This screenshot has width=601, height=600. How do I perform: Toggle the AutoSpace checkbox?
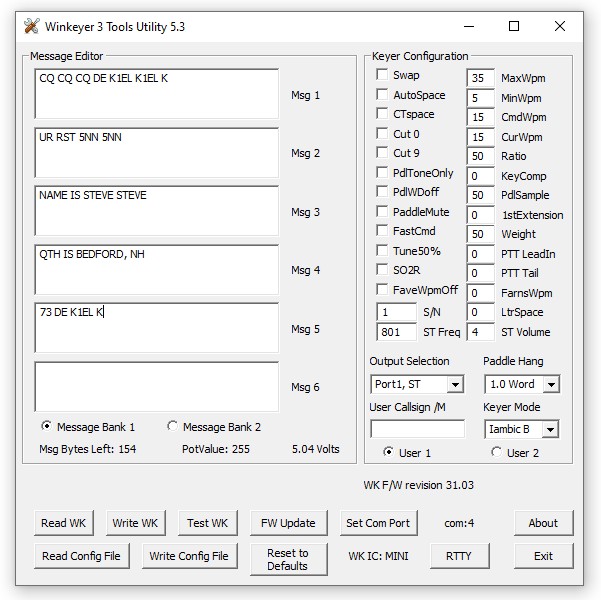pos(382,94)
